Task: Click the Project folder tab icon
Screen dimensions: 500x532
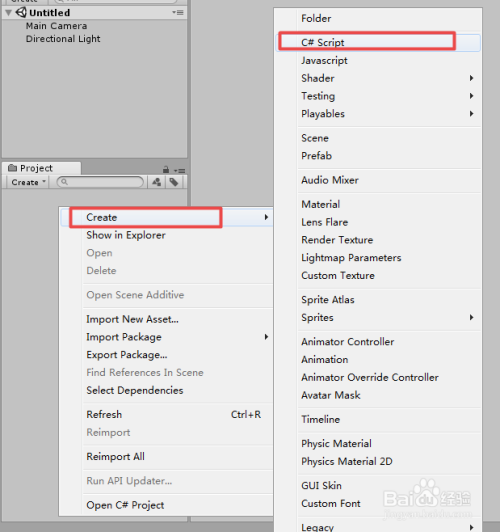Action: (x=13, y=168)
